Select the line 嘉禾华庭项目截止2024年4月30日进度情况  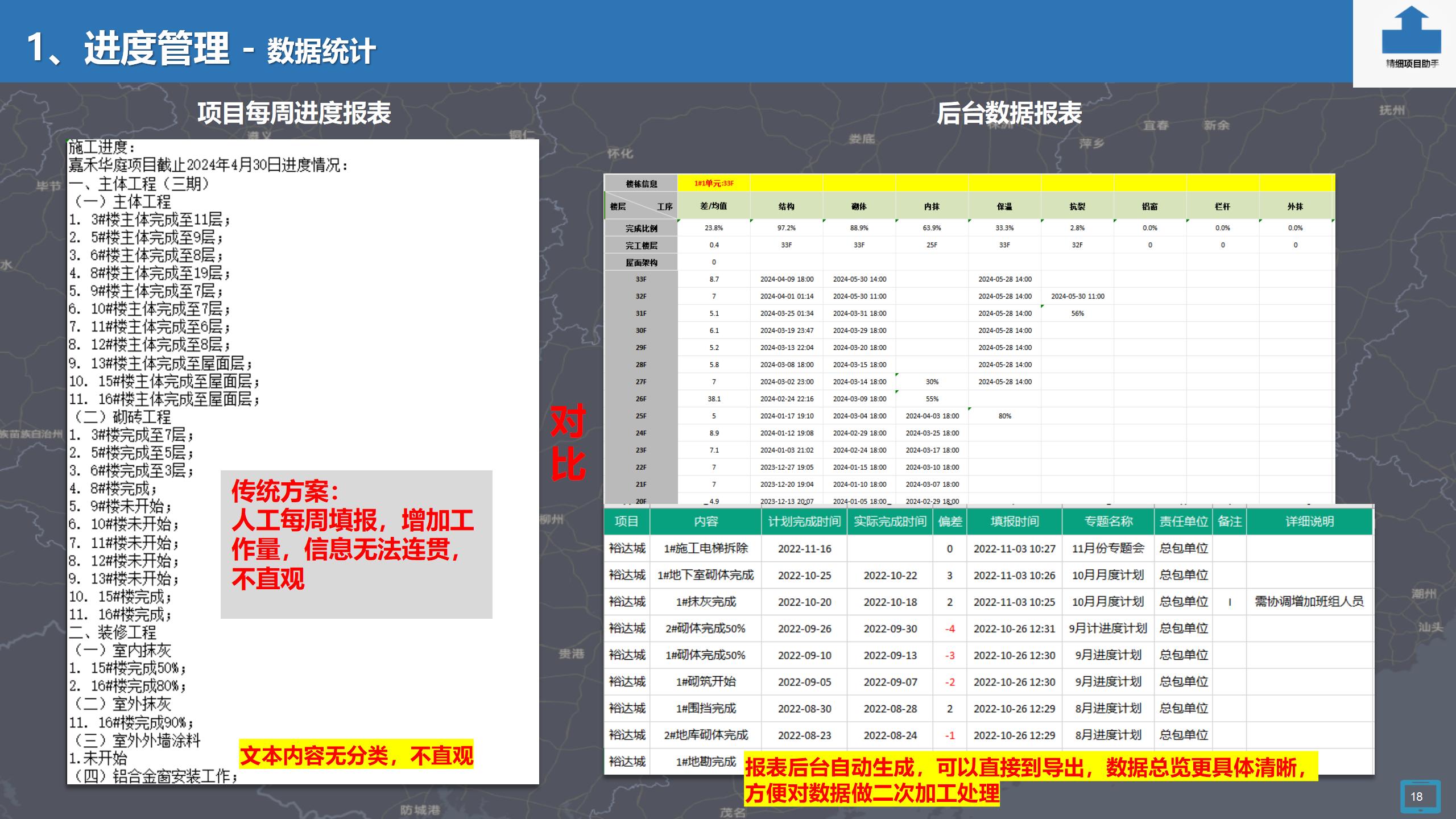coord(208,165)
